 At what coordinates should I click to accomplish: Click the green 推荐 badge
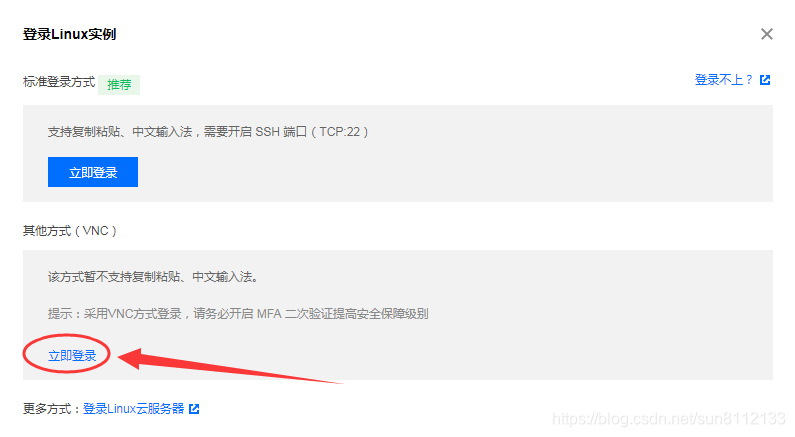(119, 85)
